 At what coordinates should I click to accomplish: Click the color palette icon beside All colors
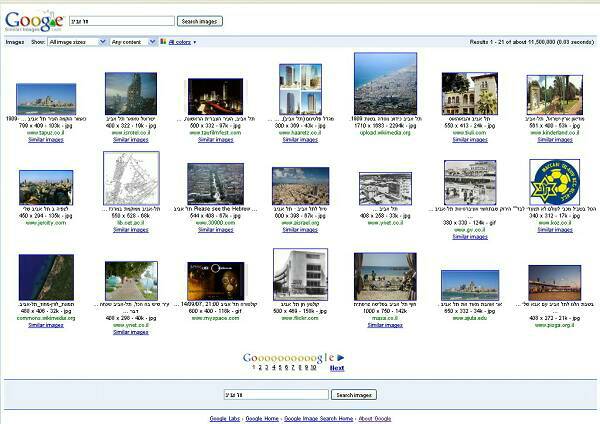(x=163, y=41)
